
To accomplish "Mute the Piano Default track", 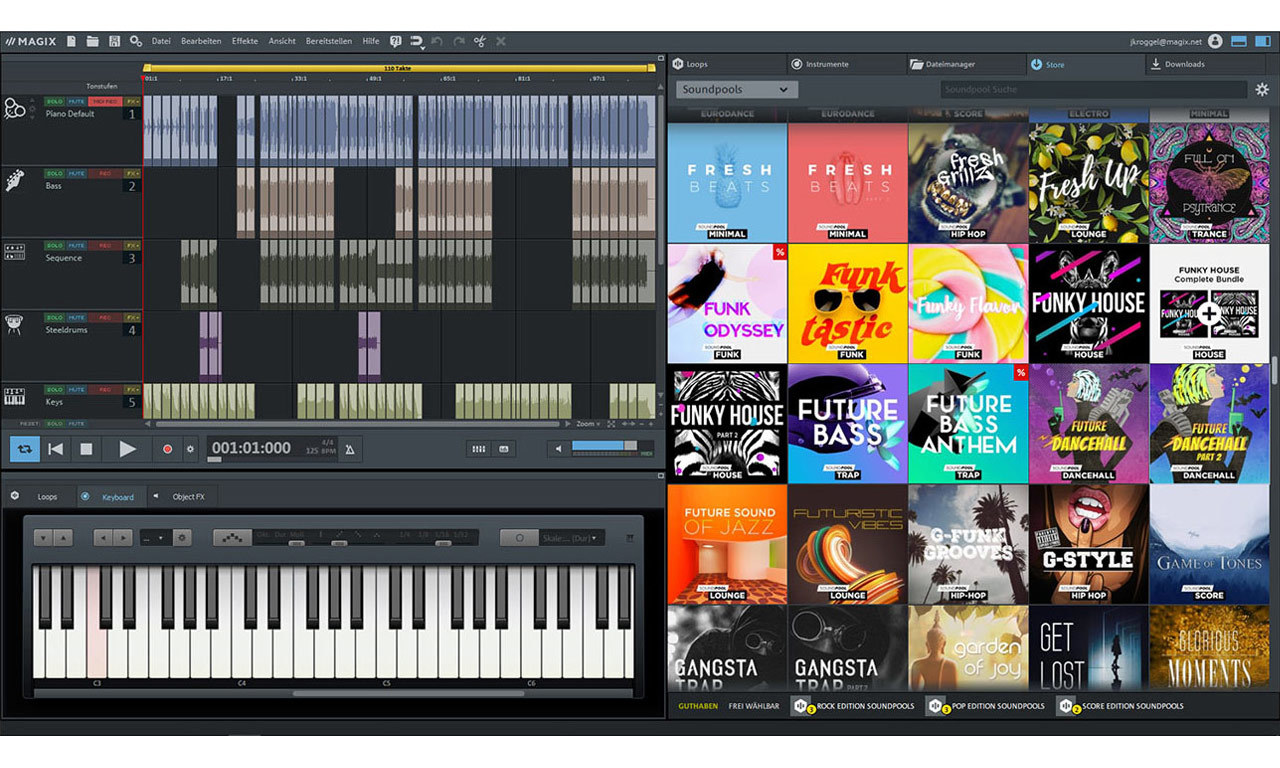I will pyautogui.click(x=76, y=102).
